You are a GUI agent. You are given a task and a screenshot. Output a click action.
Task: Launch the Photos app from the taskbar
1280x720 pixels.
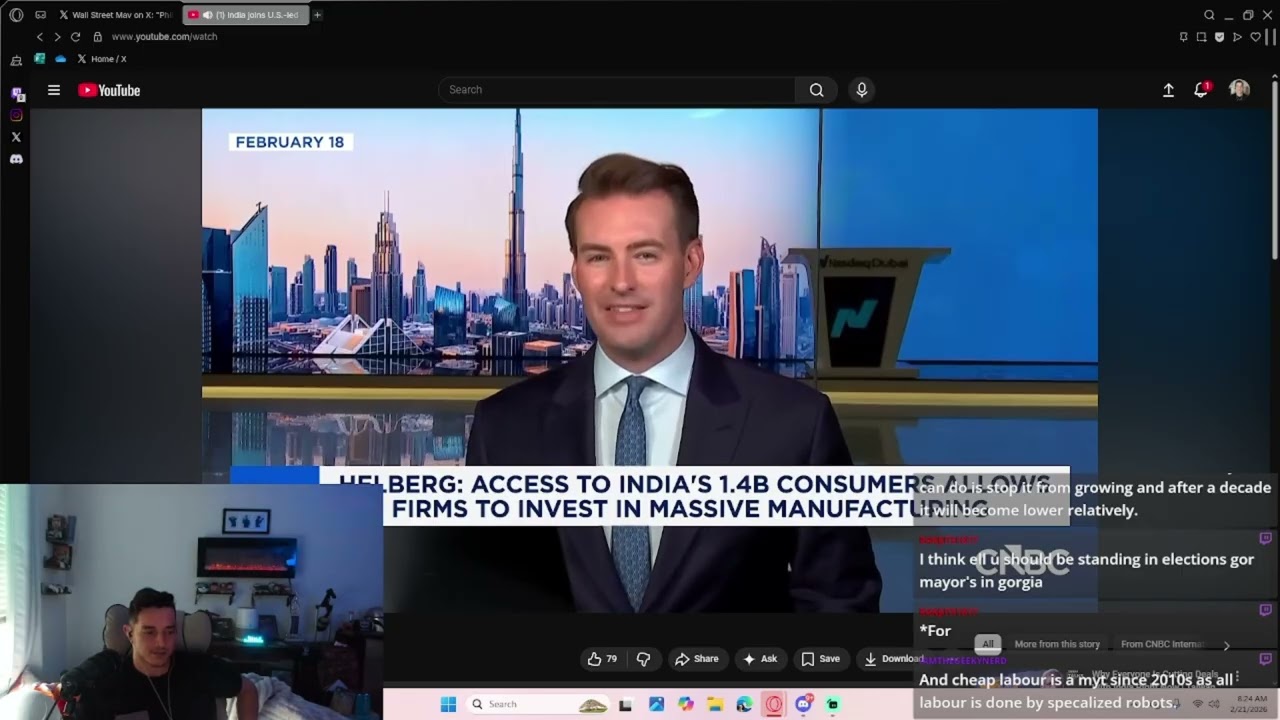[656, 704]
